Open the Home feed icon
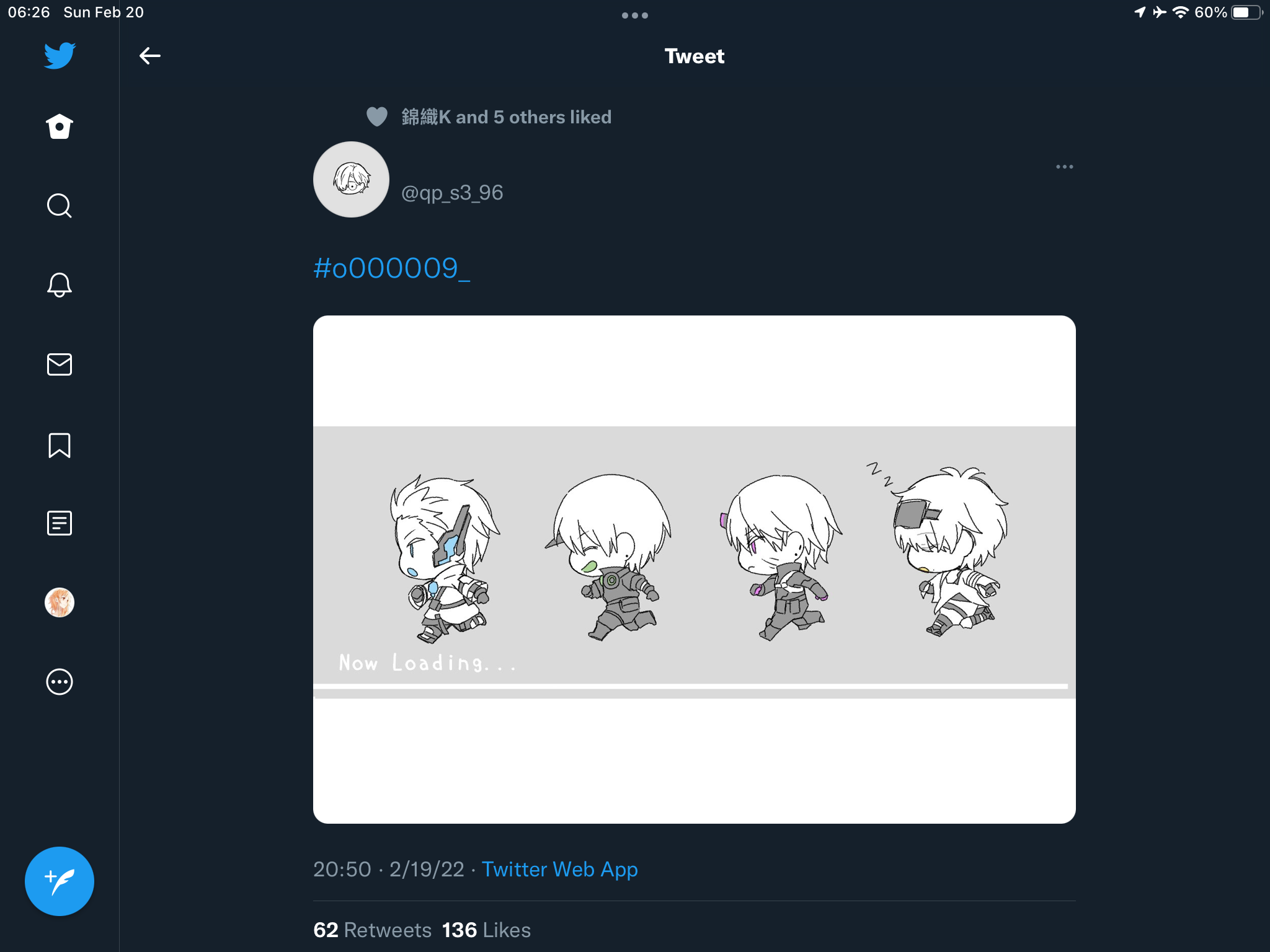 pyautogui.click(x=60, y=126)
